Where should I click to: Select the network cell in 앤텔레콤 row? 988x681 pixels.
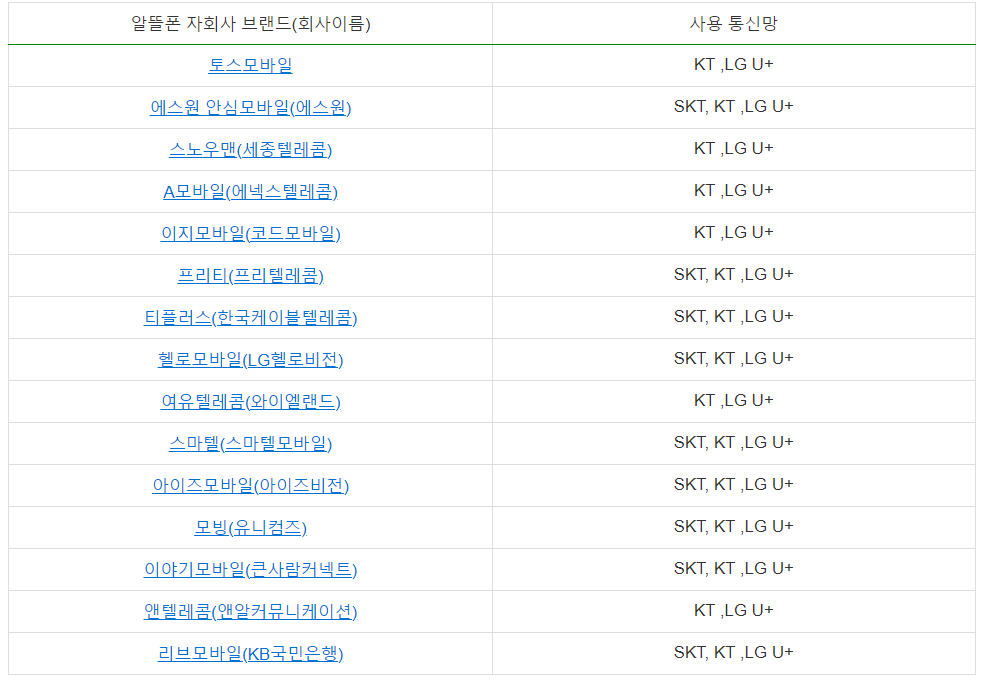click(733, 611)
